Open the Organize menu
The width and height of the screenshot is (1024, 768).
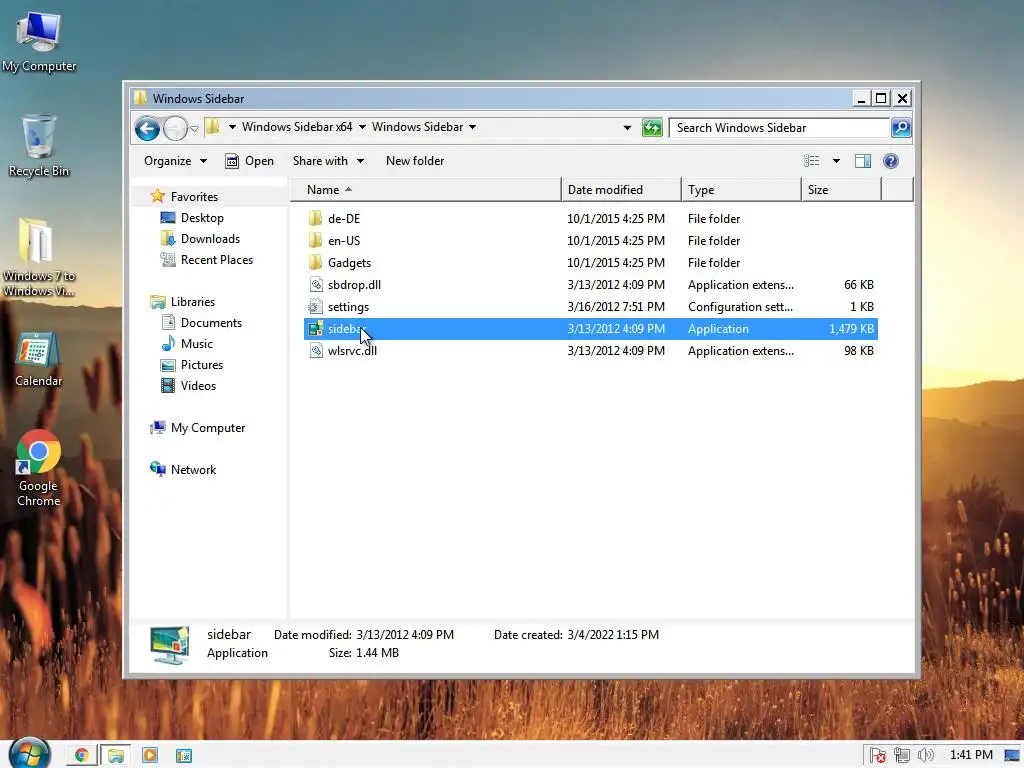[x=175, y=161]
